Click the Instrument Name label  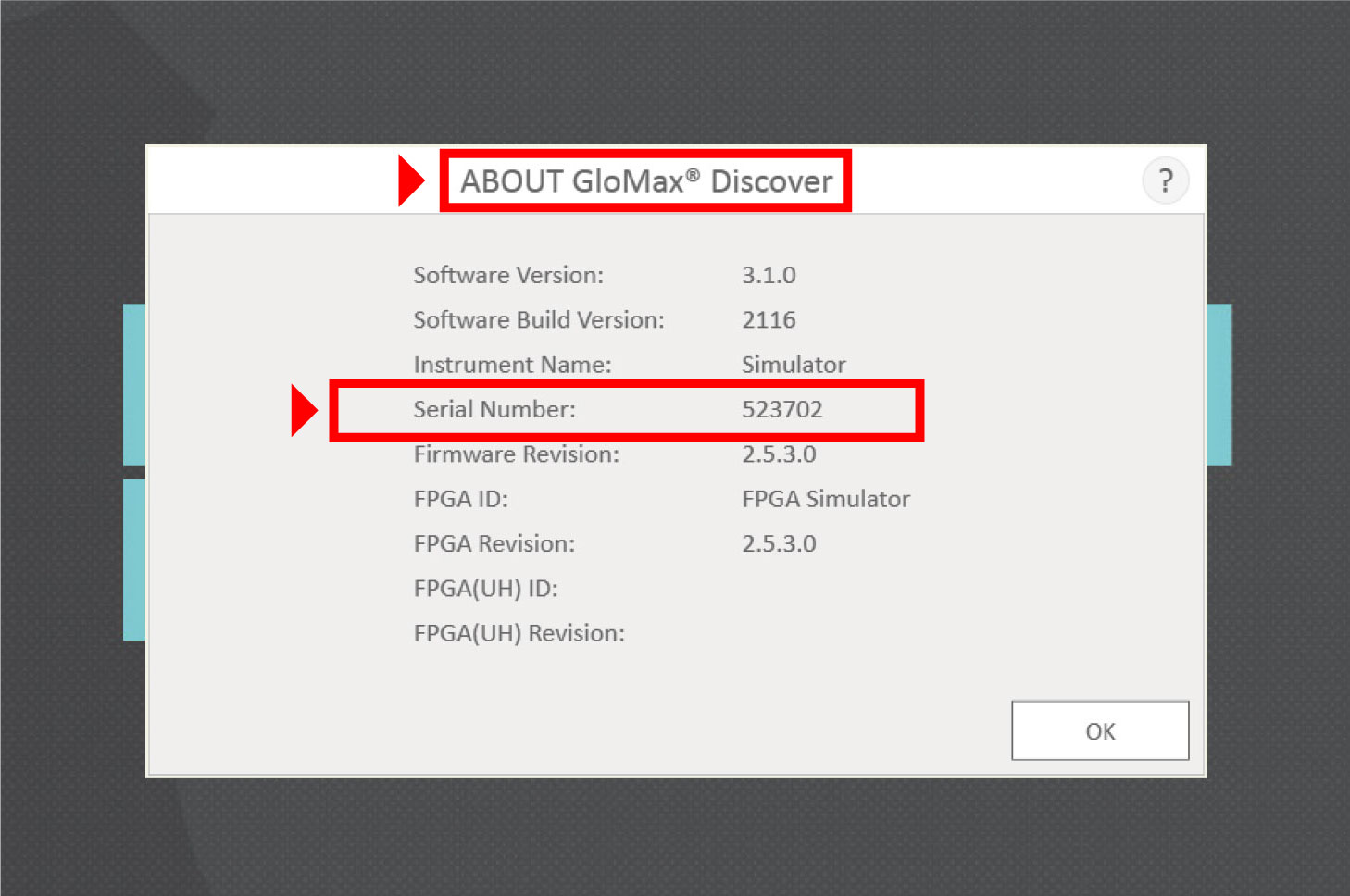512,365
